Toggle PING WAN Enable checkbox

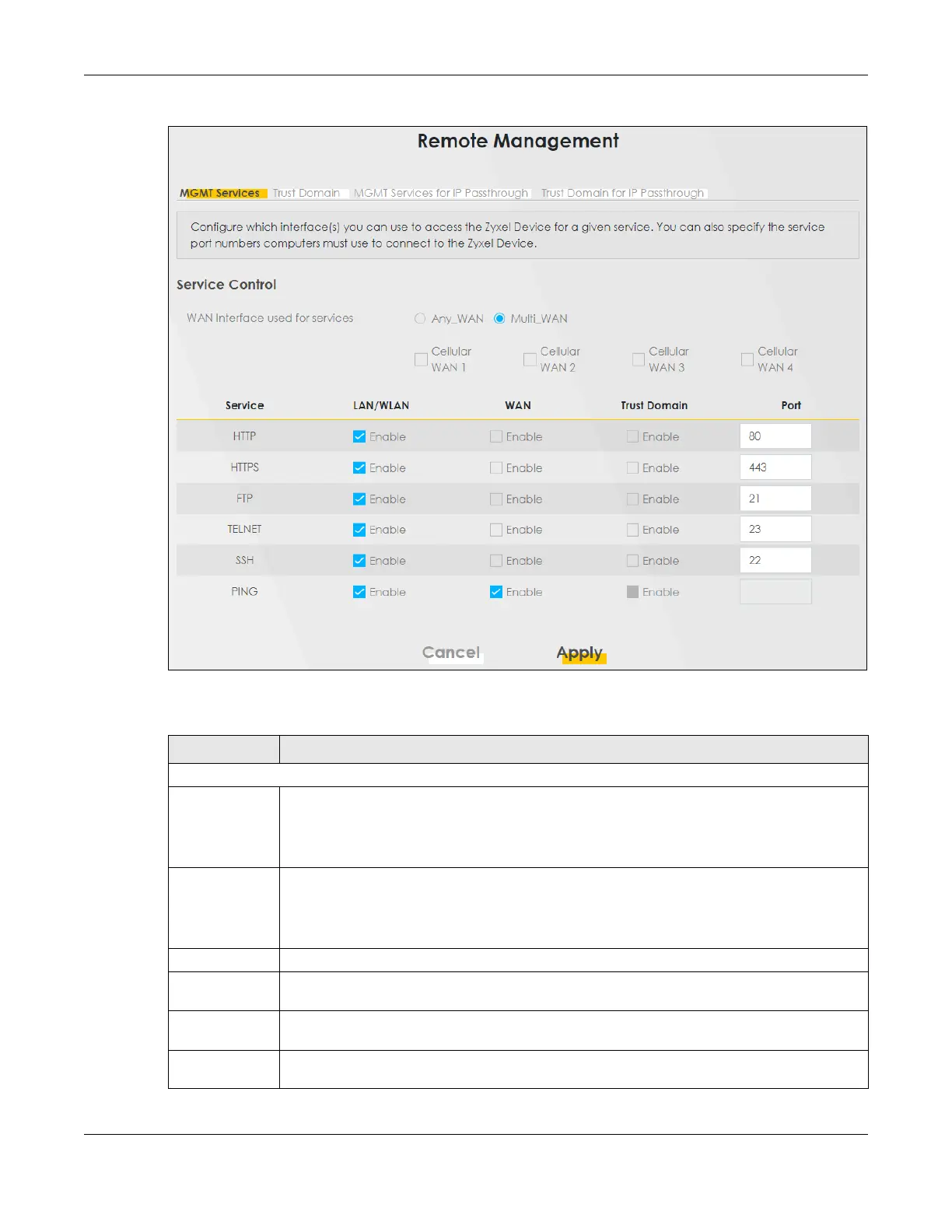tap(496, 592)
